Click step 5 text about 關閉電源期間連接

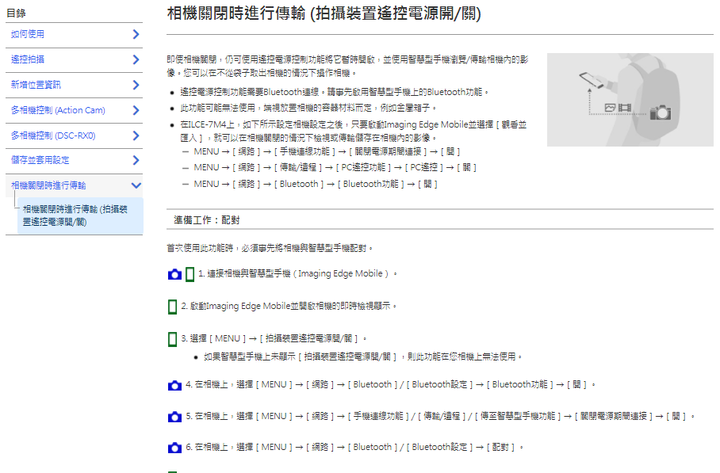[x=440, y=416]
